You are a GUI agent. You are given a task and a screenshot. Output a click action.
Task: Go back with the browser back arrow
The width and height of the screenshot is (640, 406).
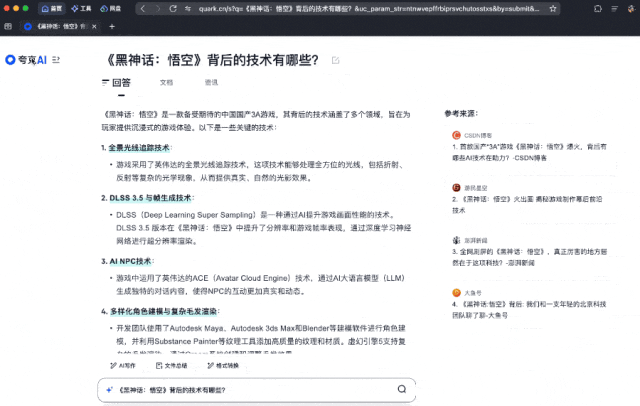145,8
